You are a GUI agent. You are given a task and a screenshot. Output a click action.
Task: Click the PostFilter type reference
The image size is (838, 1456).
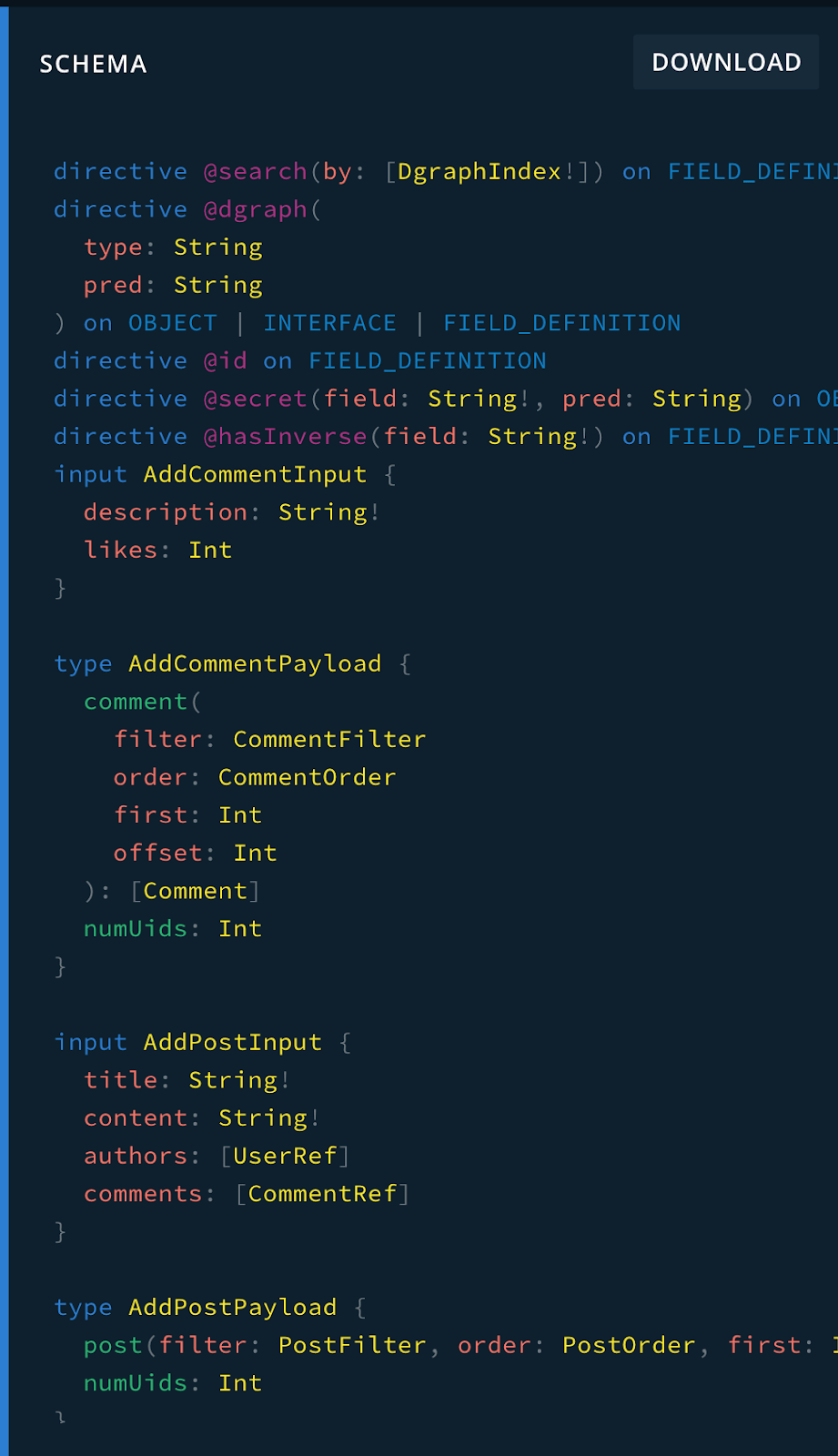352,1345
